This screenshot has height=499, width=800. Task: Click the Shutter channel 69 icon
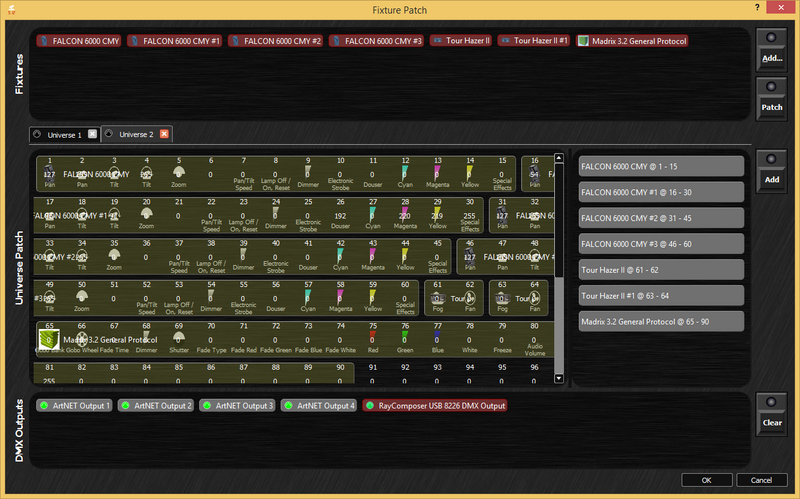pos(179,337)
